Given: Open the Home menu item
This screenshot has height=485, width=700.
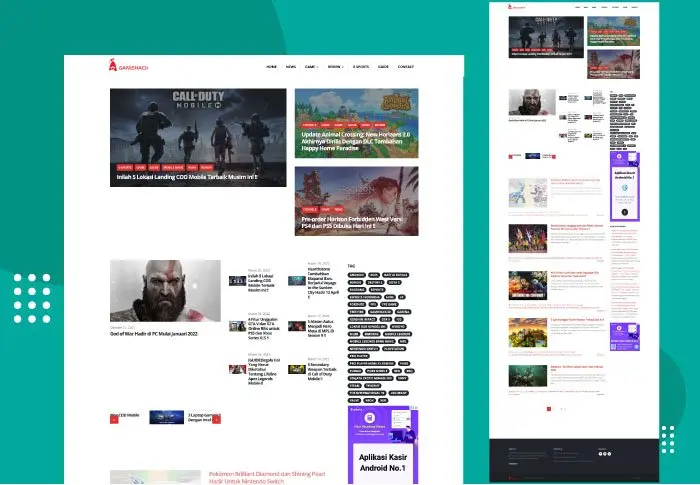Looking at the screenshot, I should [x=271, y=67].
